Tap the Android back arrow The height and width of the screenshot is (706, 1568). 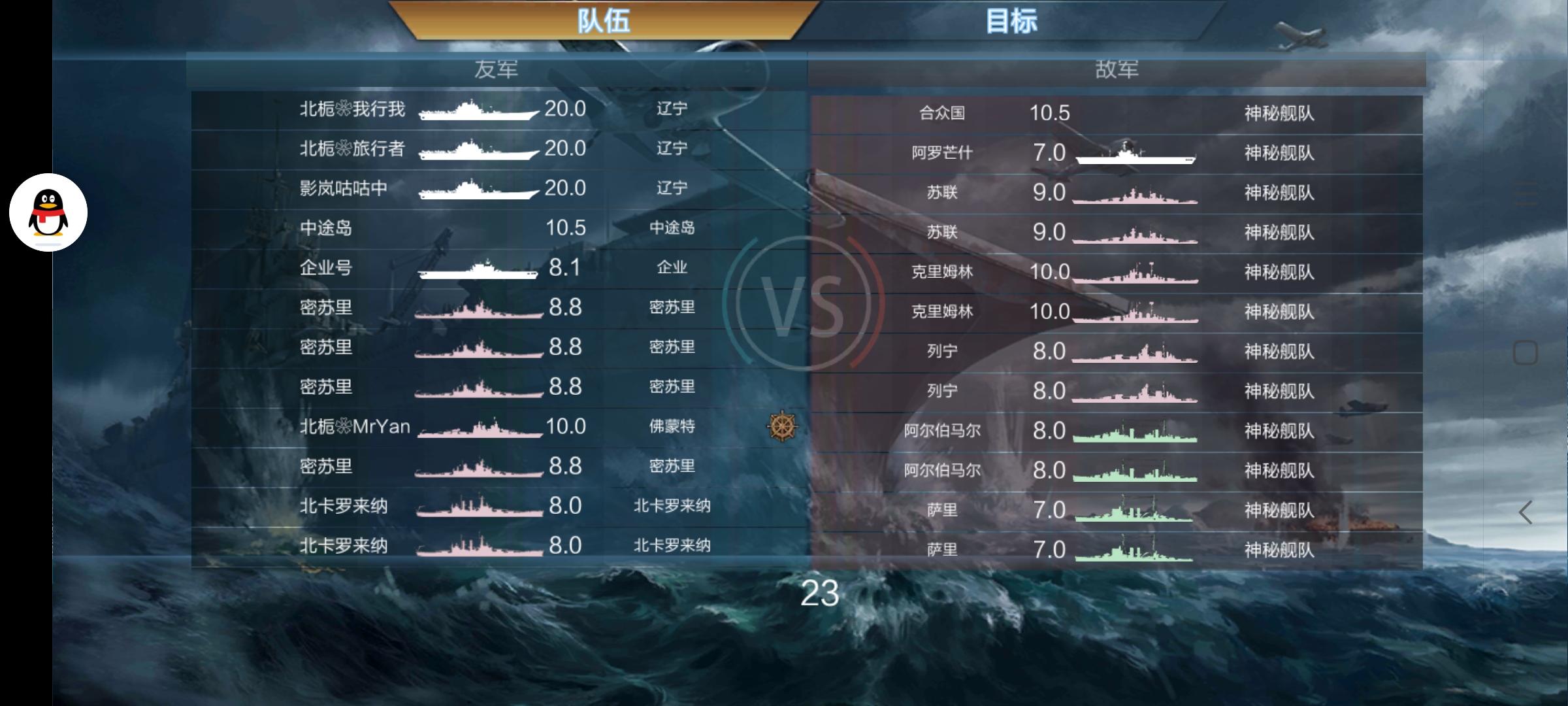1526,513
